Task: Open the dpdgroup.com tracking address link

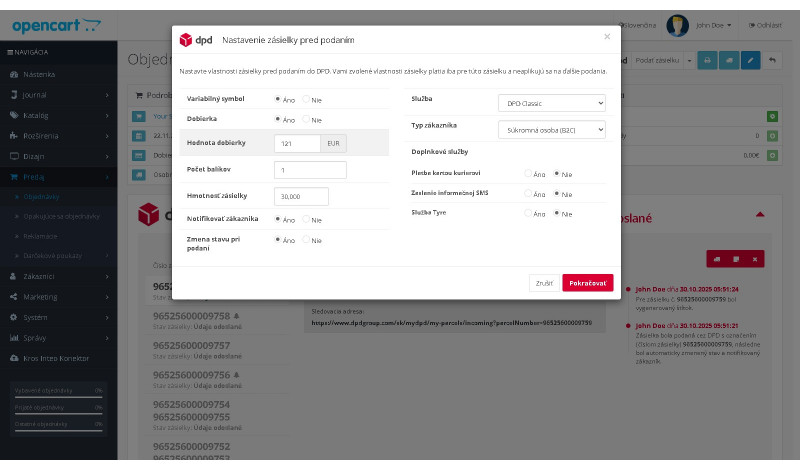Action: [452, 323]
